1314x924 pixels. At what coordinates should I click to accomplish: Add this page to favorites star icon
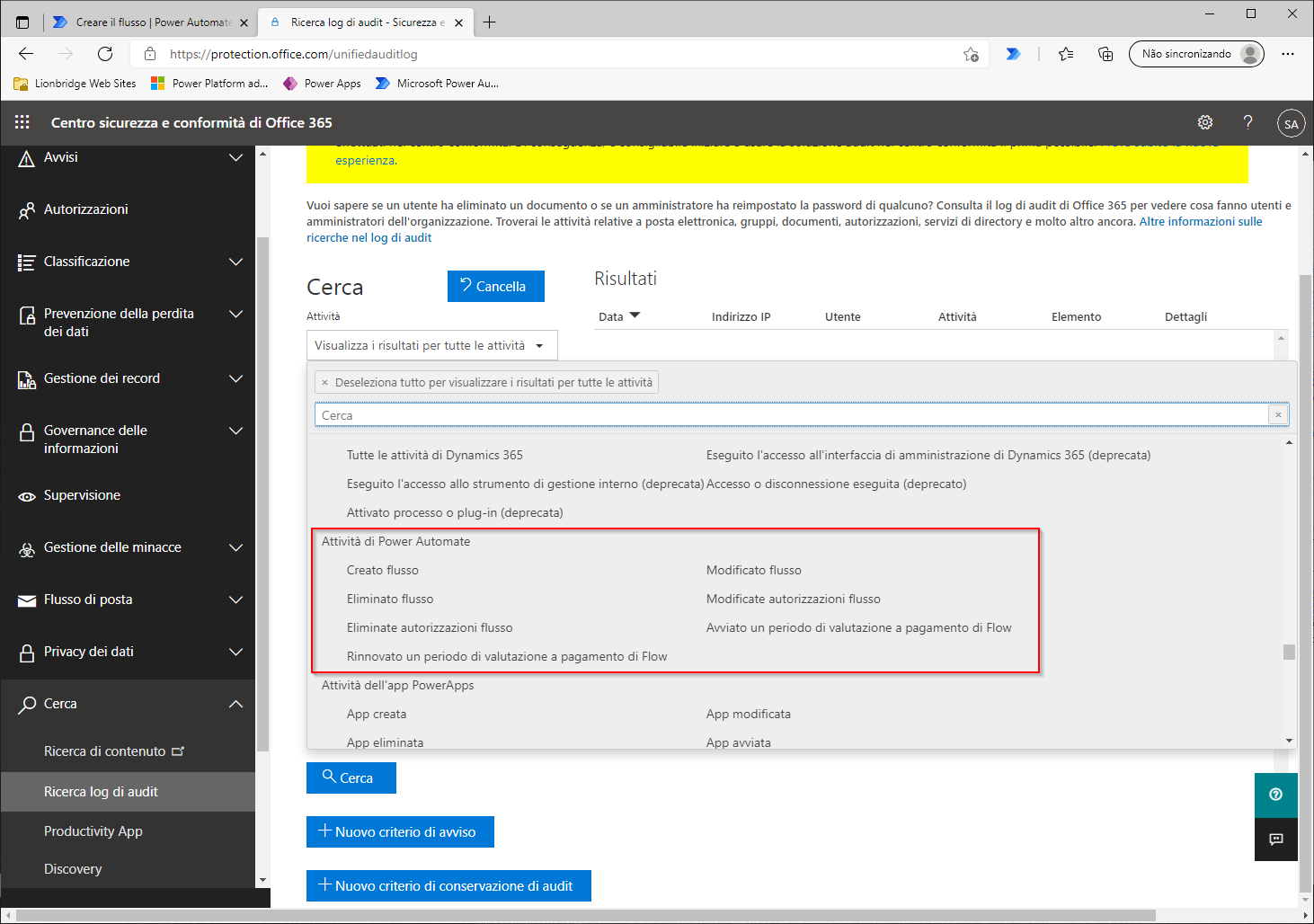971,54
